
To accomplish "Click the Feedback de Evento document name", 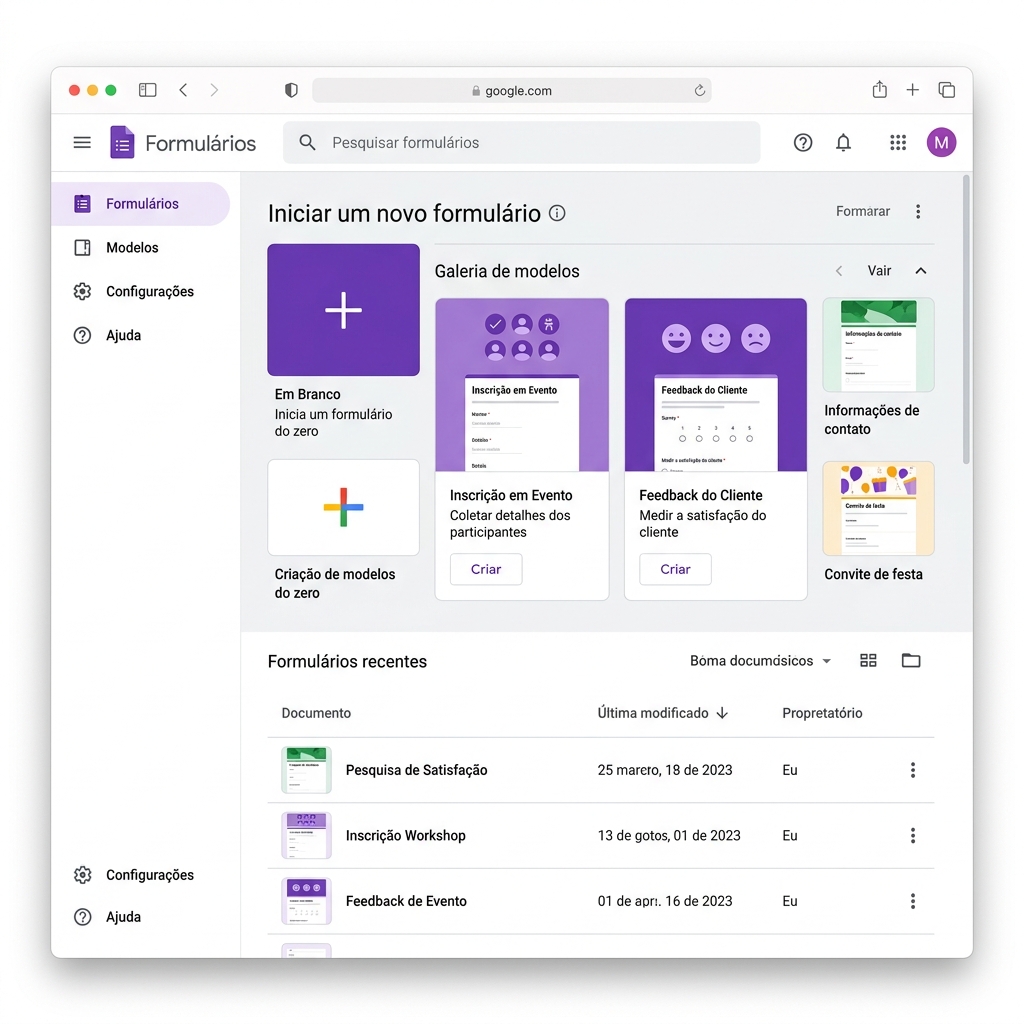I will pos(406,901).
